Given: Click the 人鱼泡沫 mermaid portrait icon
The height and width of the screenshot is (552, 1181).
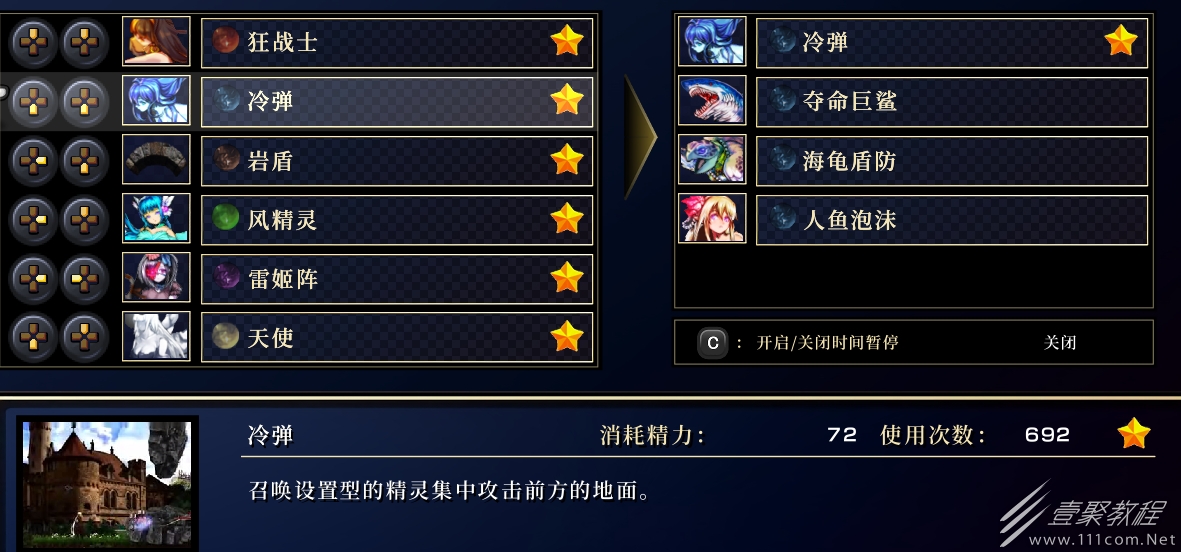Looking at the screenshot, I should pos(712,219).
